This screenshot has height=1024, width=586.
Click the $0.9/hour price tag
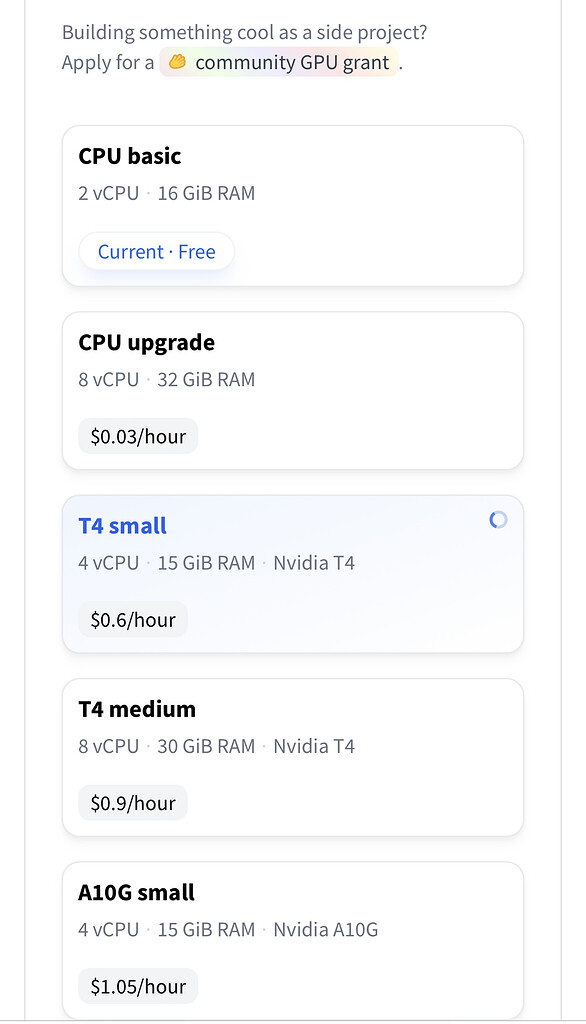point(132,802)
